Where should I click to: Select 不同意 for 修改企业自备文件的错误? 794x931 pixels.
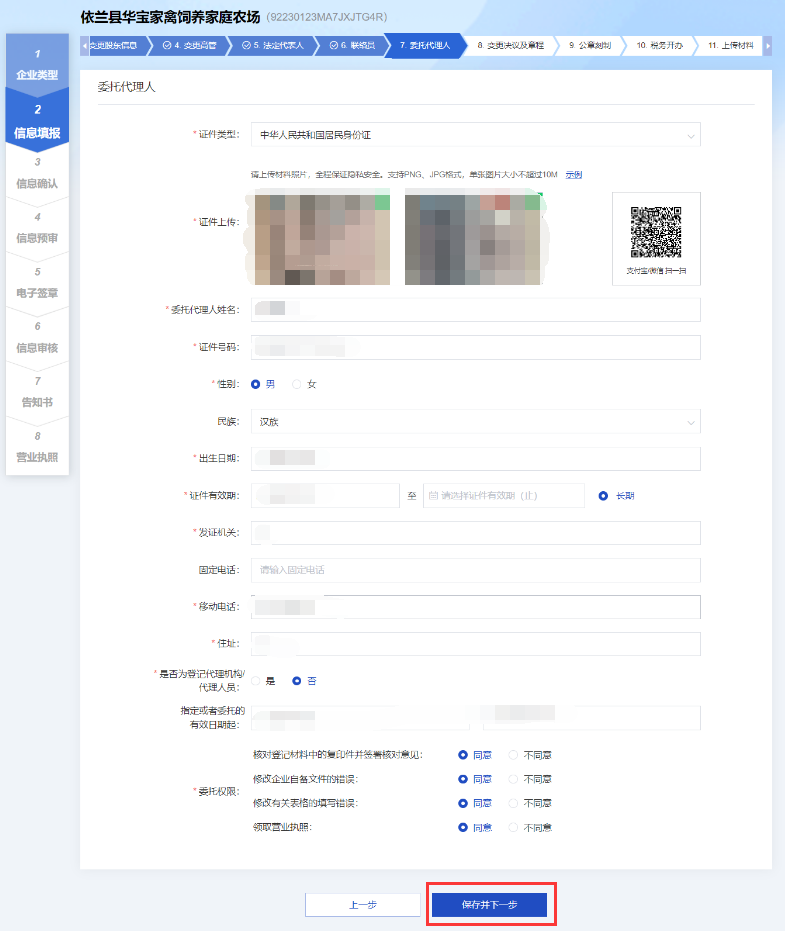click(514, 779)
